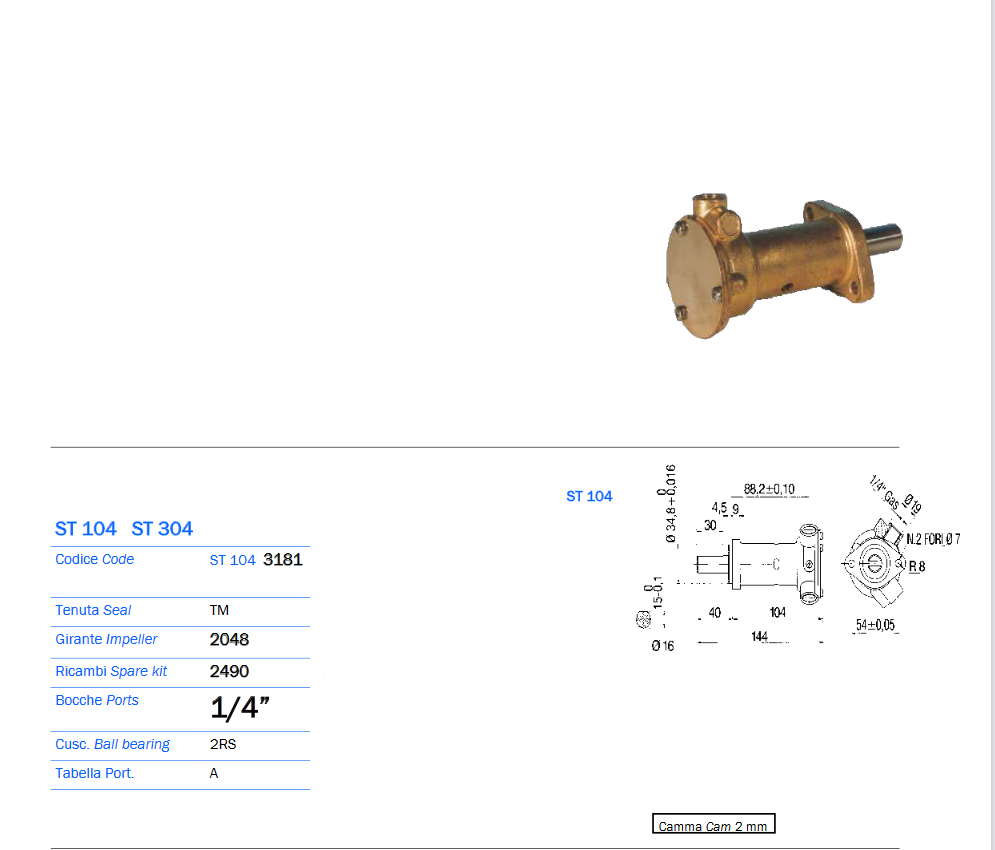Select the Codice Code row label
This screenshot has height=850, width=995.
click(95, 559)
